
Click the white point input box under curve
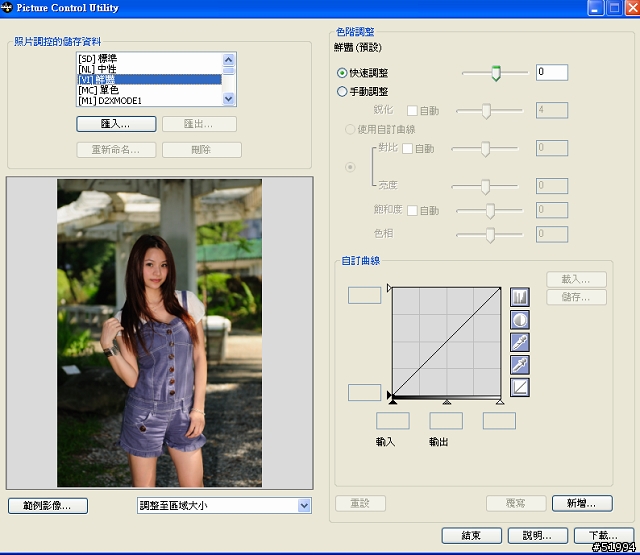499,421
